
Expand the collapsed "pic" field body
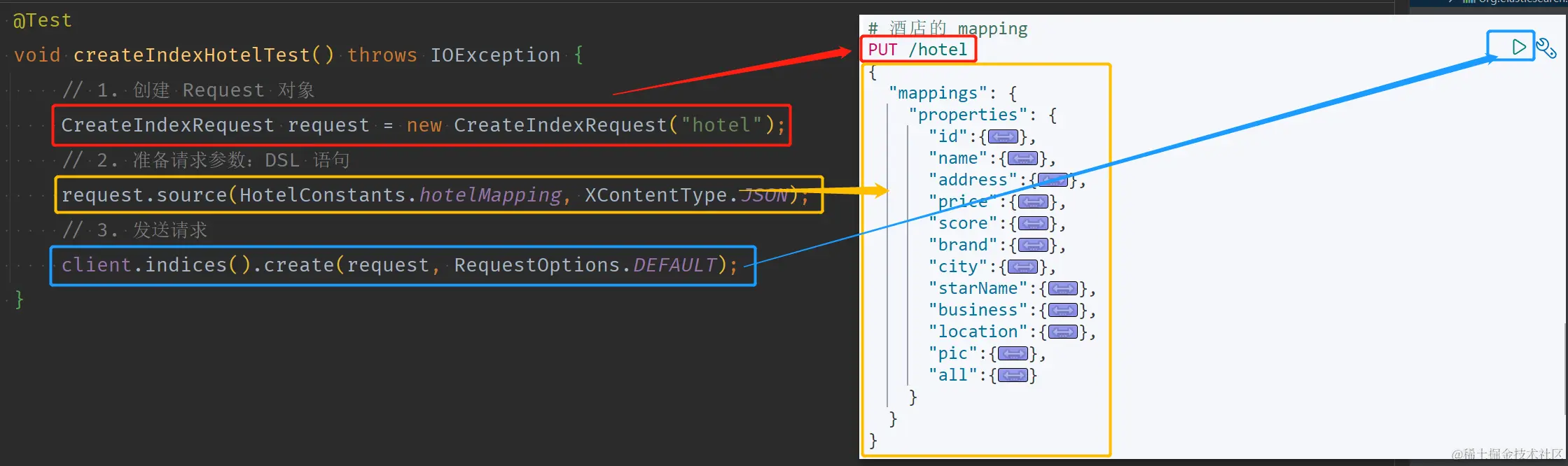point(1013,353)
